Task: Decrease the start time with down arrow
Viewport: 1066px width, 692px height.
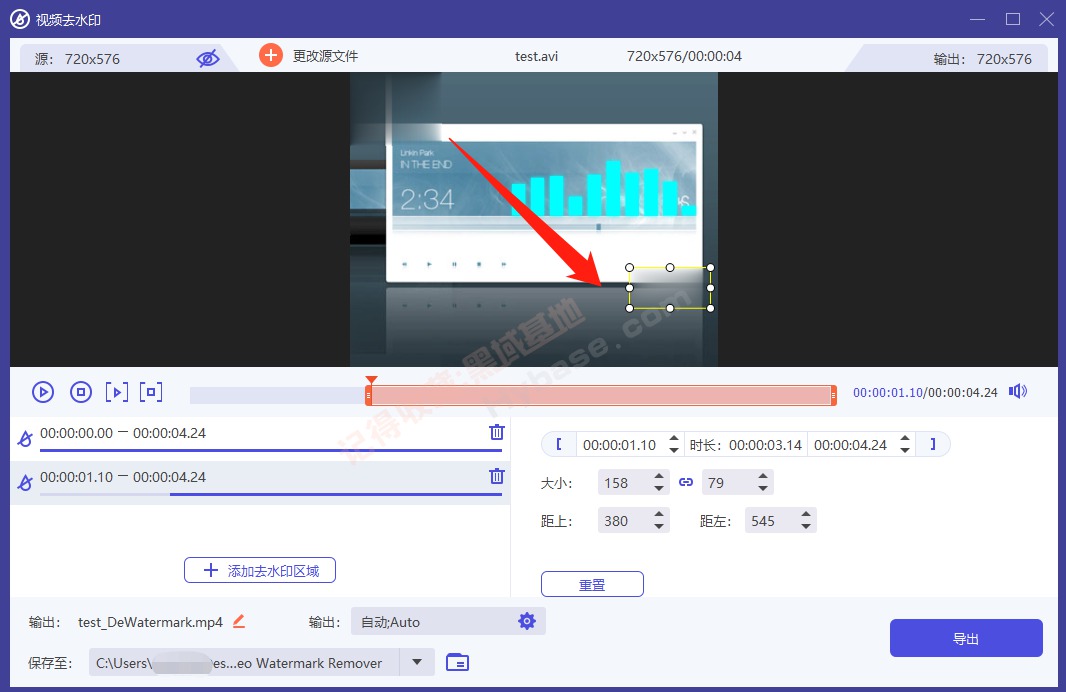Action: point(674,451)
